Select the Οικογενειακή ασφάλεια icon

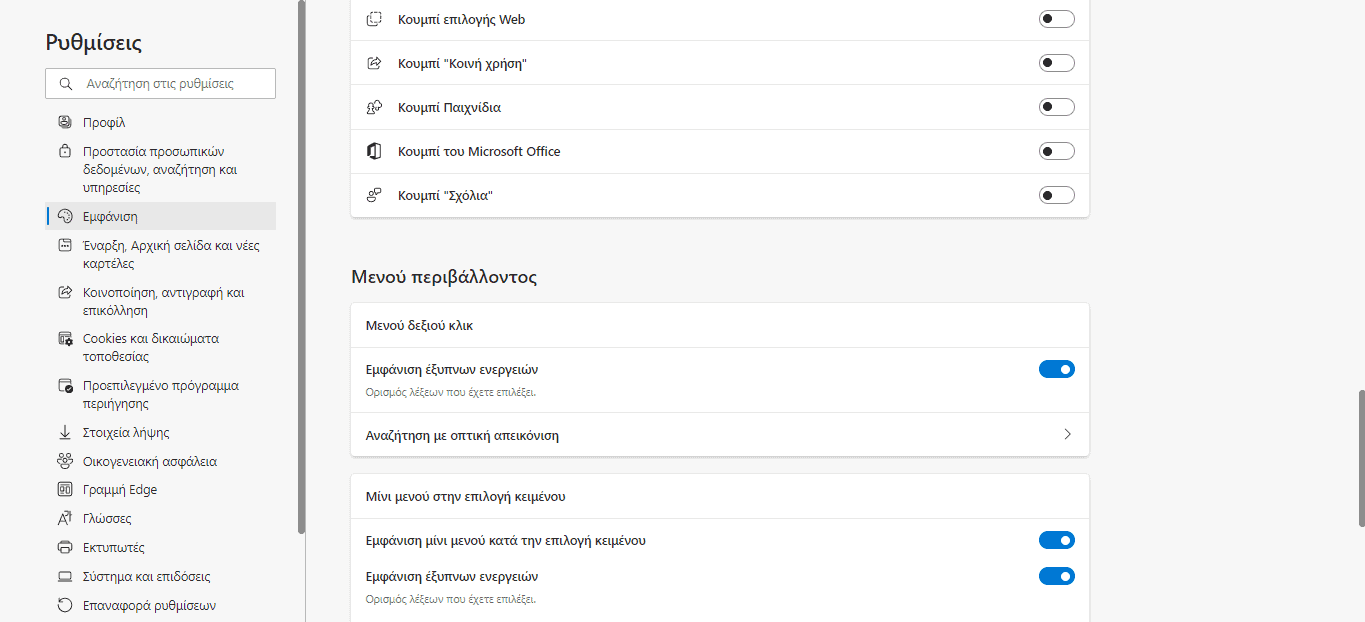pyautogui.click(x=65, y=461)
